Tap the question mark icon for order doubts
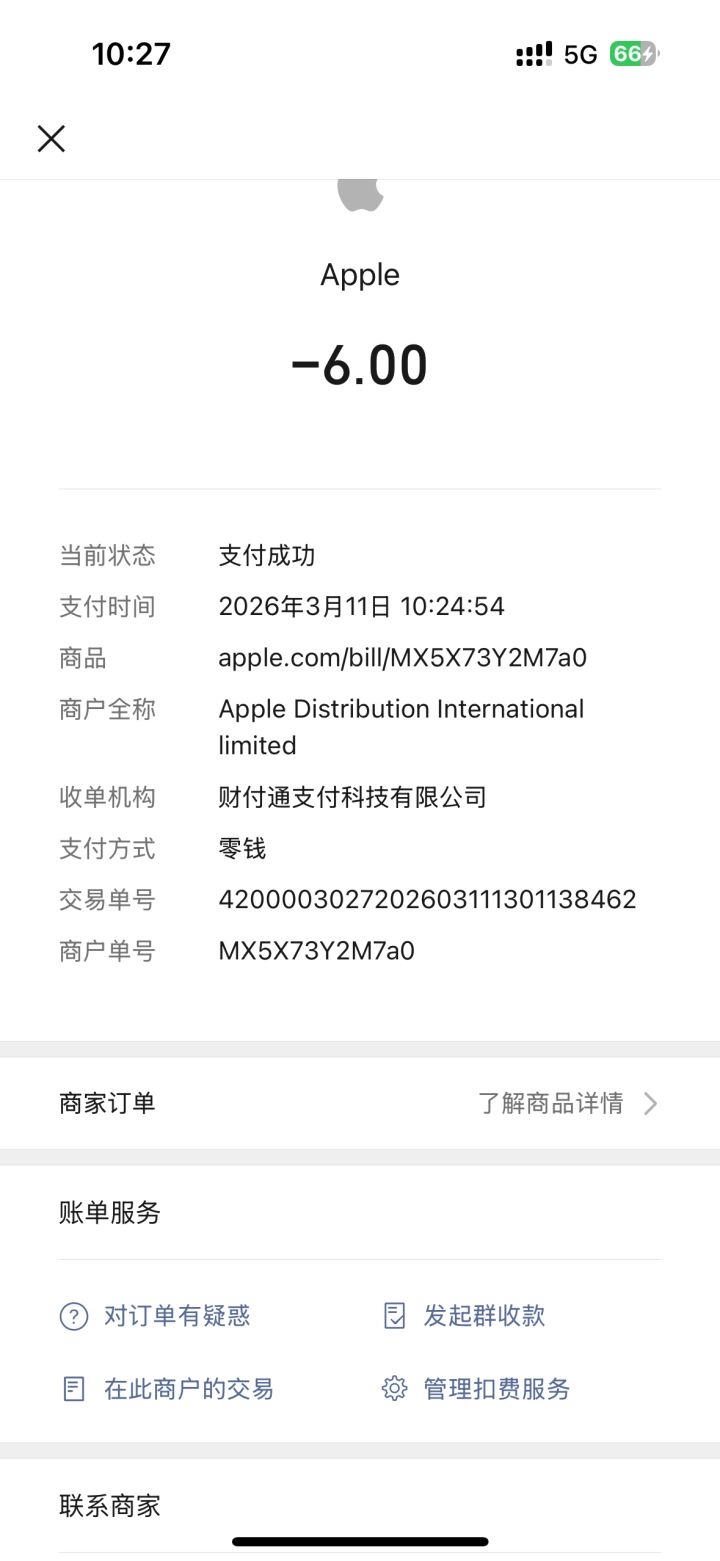720x1561 pixels. click(x=74, y=1316)
